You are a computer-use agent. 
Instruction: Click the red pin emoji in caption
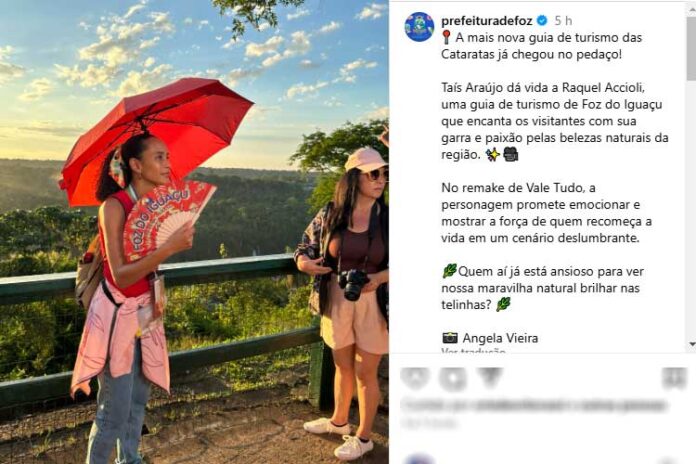[447, 38]
